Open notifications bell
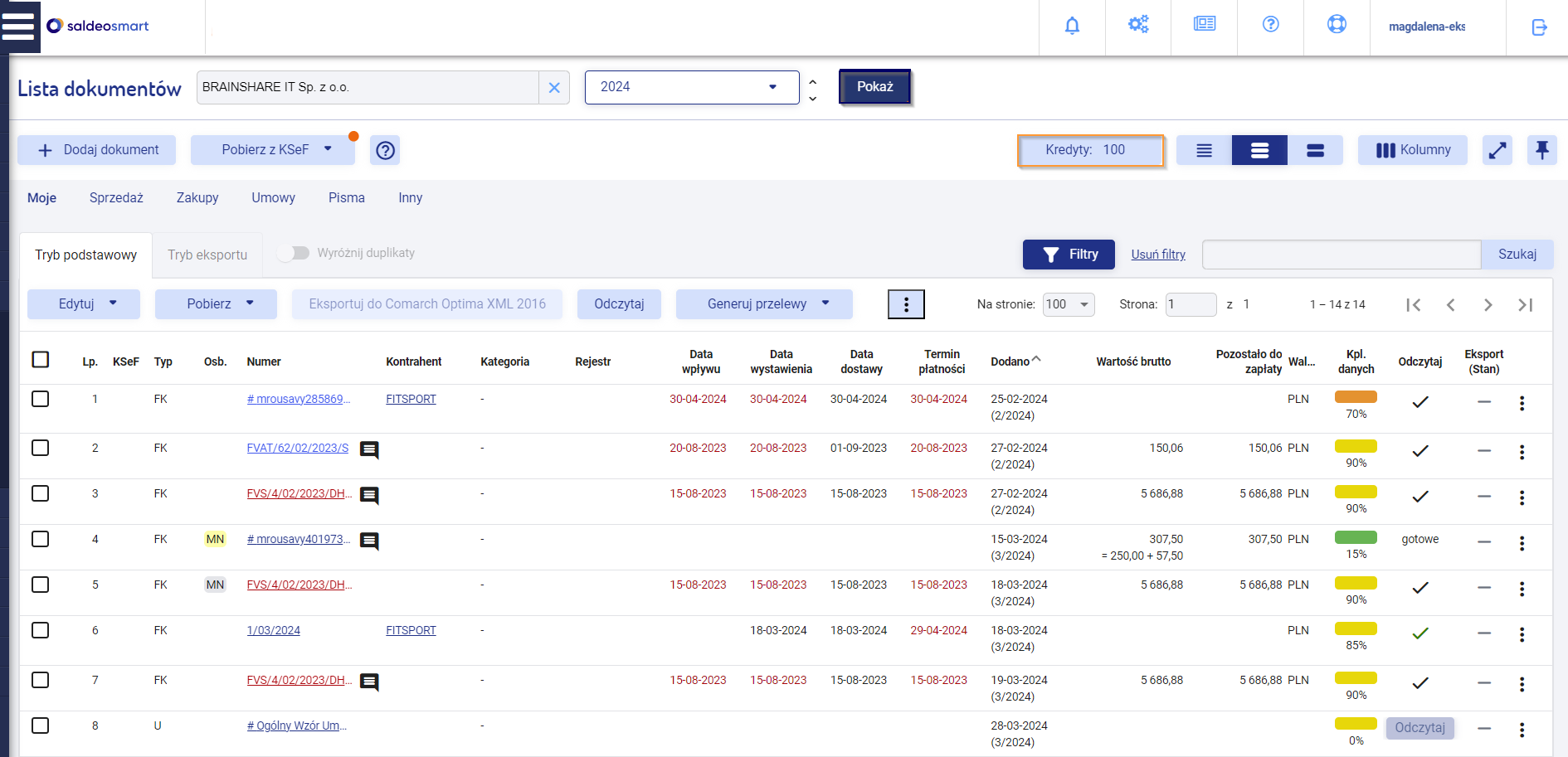Image resolution: width=1568 pixels, height=757 pixels. (1072, 26)
